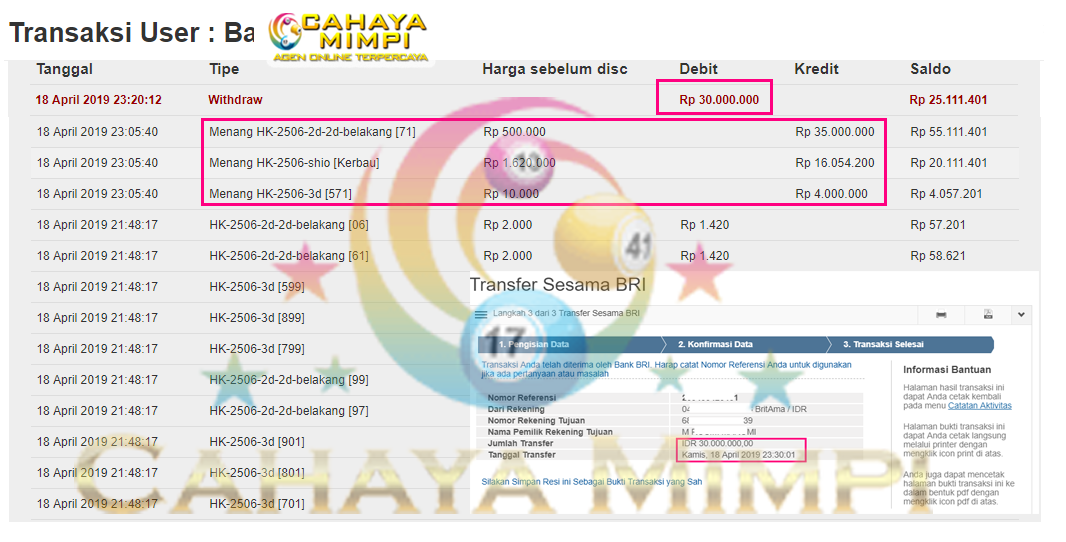
Task: Expand the chevron dropdown beside the PDF icon
Action: click(1021, 314)
